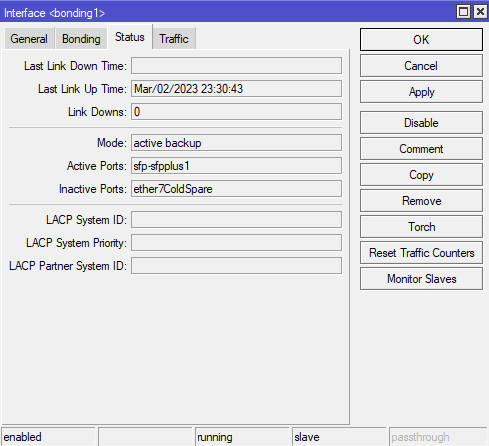Open Monitor Slaves
This screenshot has height=446, width=489.
(x=421, y=279)
